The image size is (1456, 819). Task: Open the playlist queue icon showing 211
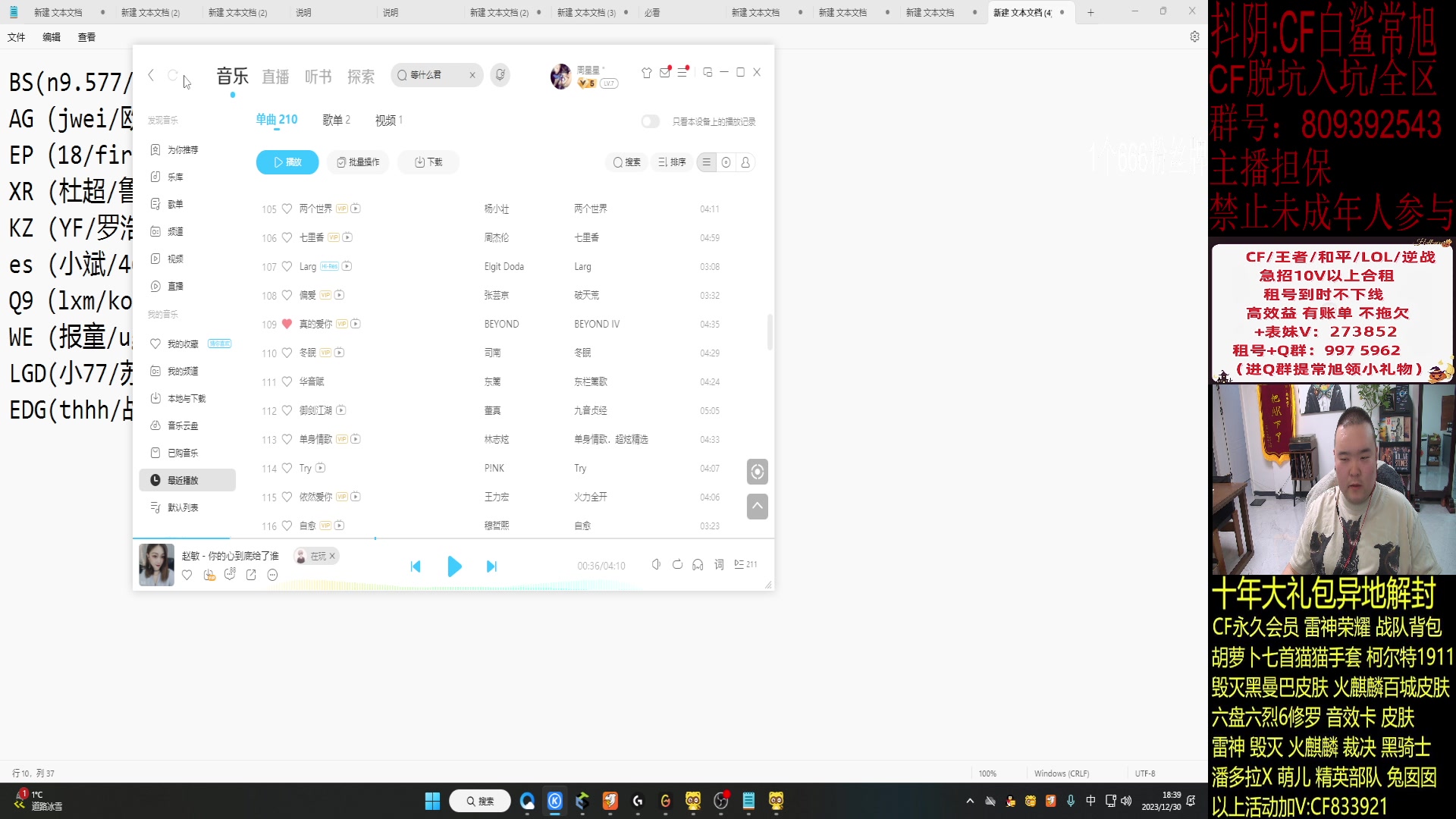[745, 564]
